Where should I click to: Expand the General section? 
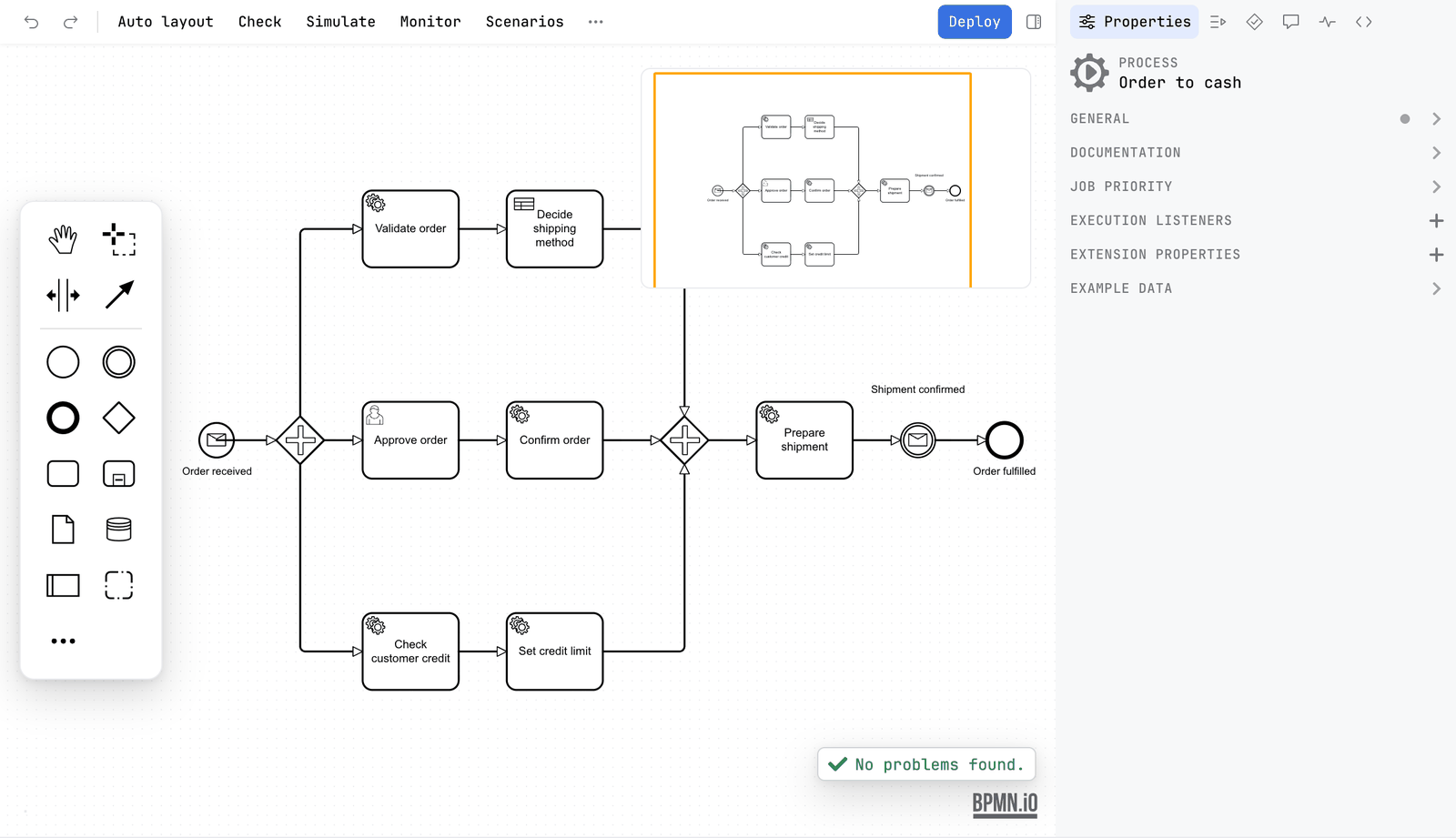[1256, 119]
